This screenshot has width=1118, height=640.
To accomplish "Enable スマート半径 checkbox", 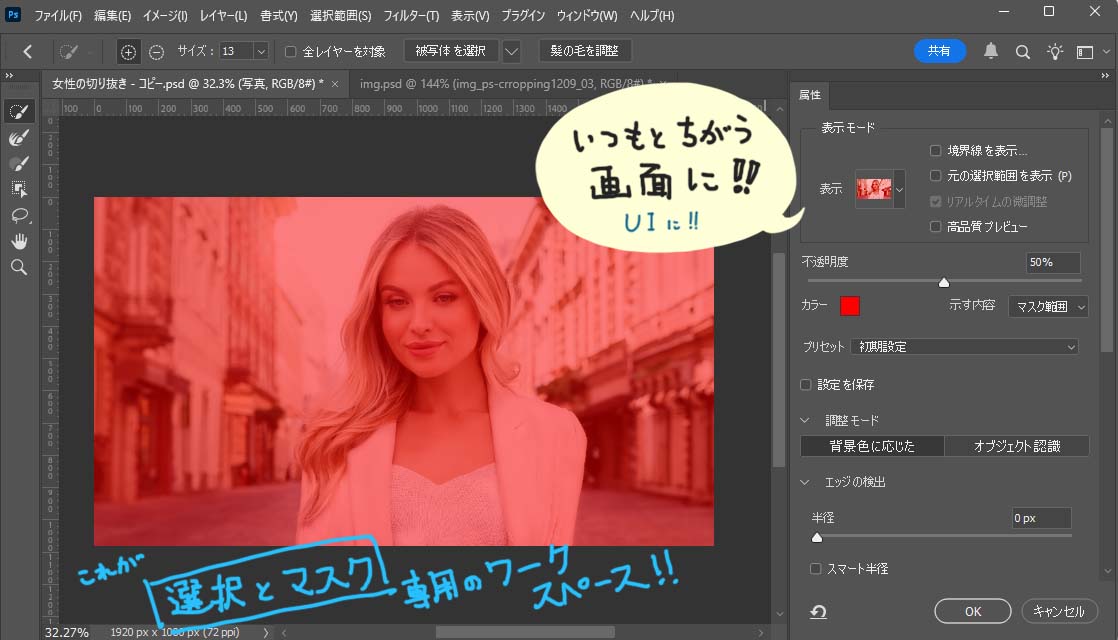I will click(x=816, y=569).
